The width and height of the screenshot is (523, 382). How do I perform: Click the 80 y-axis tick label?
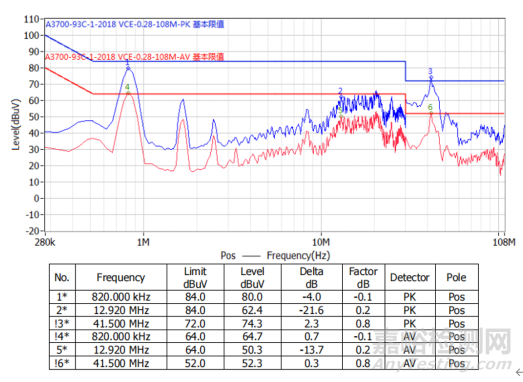coord(34,68)
